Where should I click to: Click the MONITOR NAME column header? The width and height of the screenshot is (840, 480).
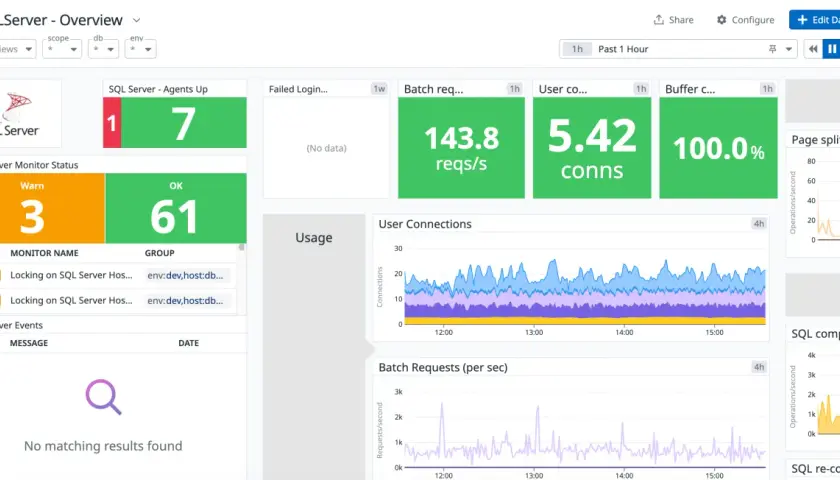point(44,253)
